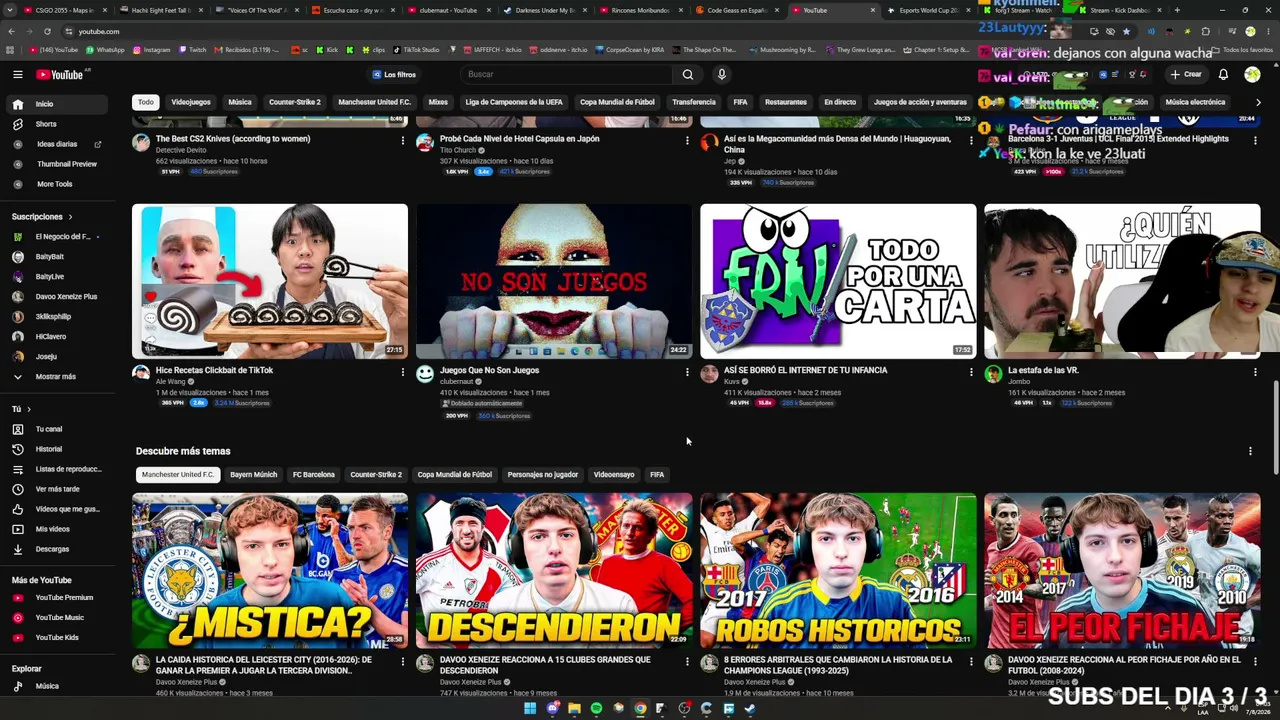Show more filter chips with right arrow
The image size is (1280, 720).
coord(1258,102)
